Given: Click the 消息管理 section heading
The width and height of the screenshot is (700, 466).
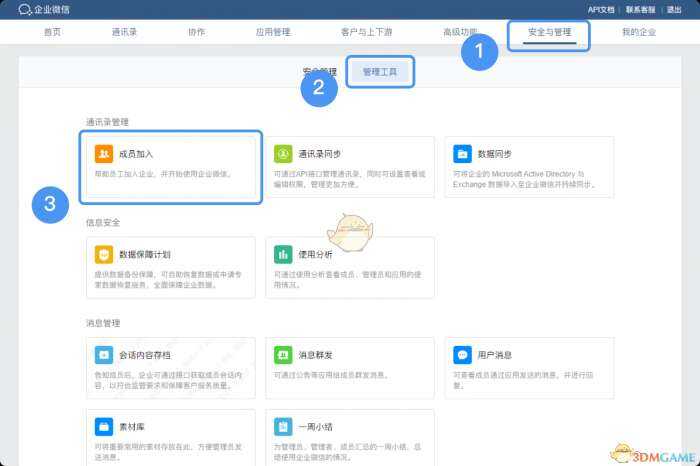Looking at the screenshot, I should tap(103, 323).
